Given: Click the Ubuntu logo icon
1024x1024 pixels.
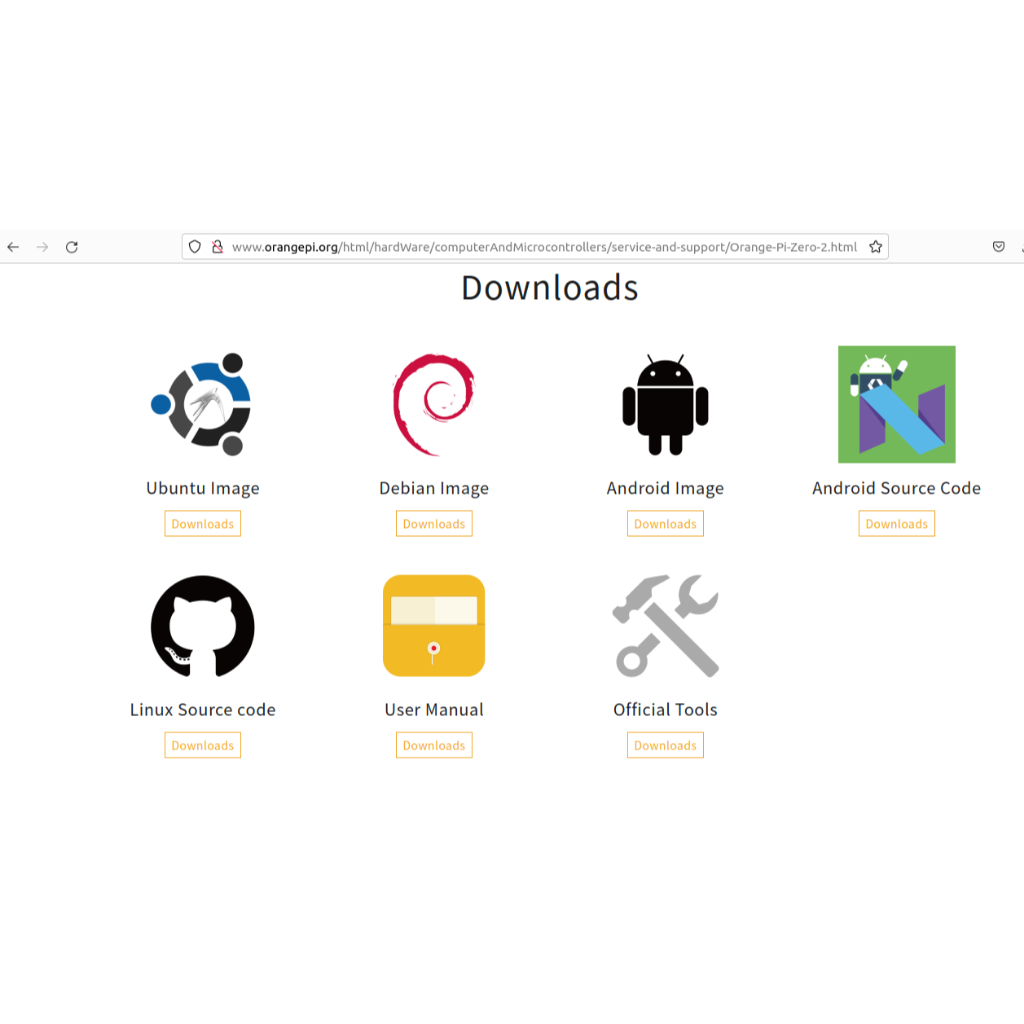Looking at the screenshot, I should (x=203, y=404).
